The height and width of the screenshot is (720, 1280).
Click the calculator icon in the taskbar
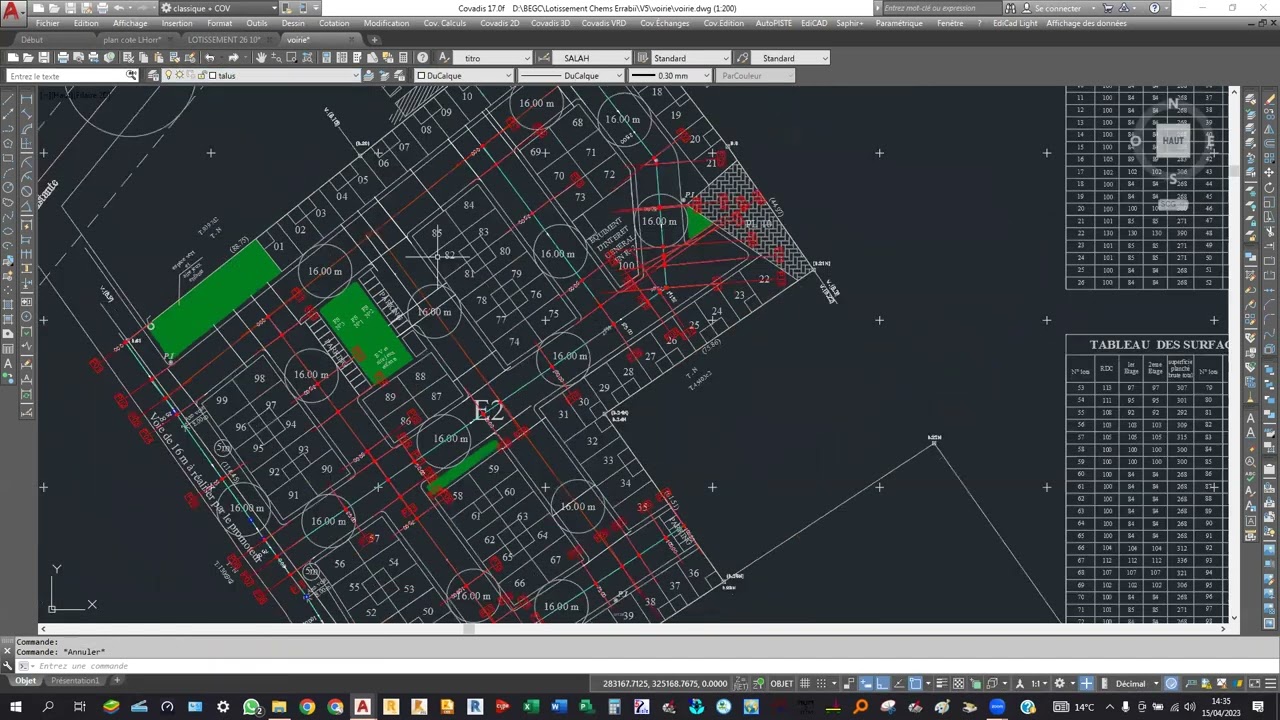pos(614,707)
